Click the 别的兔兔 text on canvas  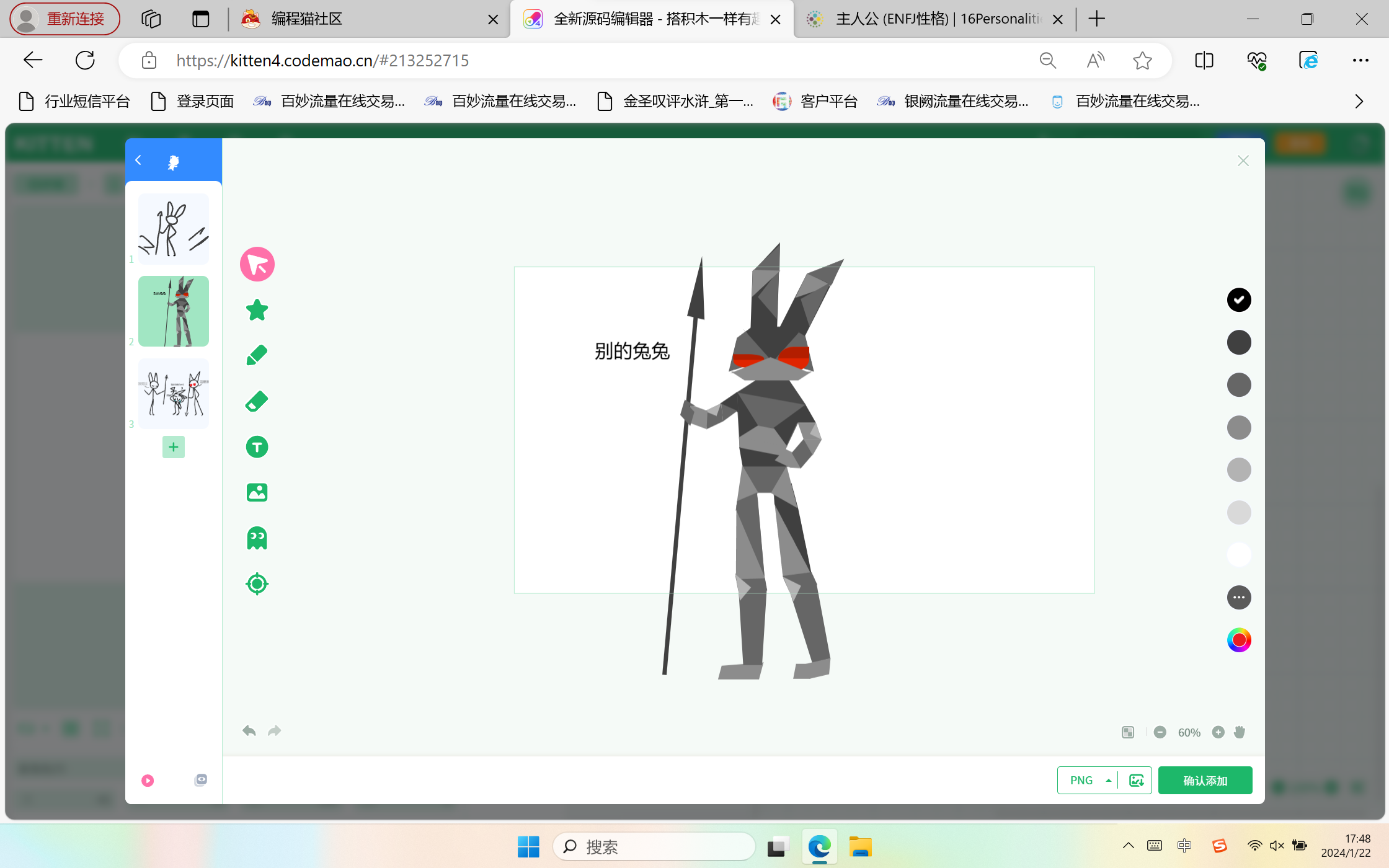click(632, 351)
